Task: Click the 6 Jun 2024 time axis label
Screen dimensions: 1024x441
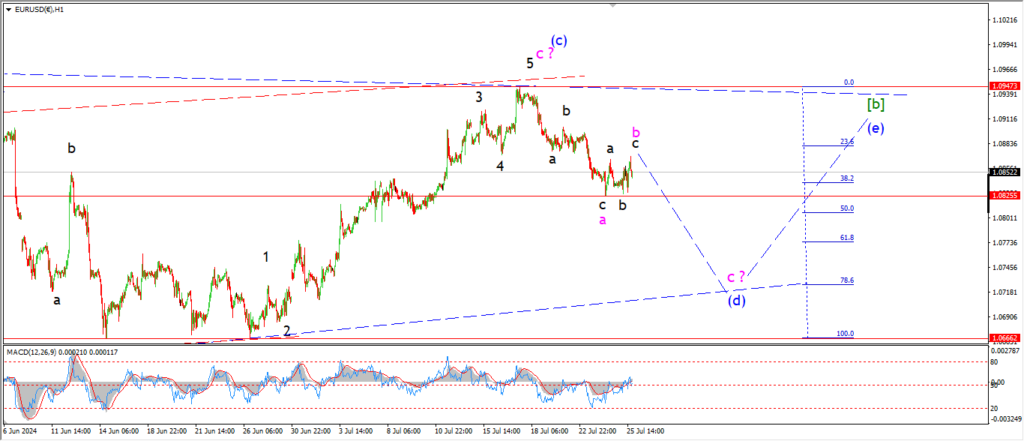Action: pyautogui.click(x=22, y=431)
